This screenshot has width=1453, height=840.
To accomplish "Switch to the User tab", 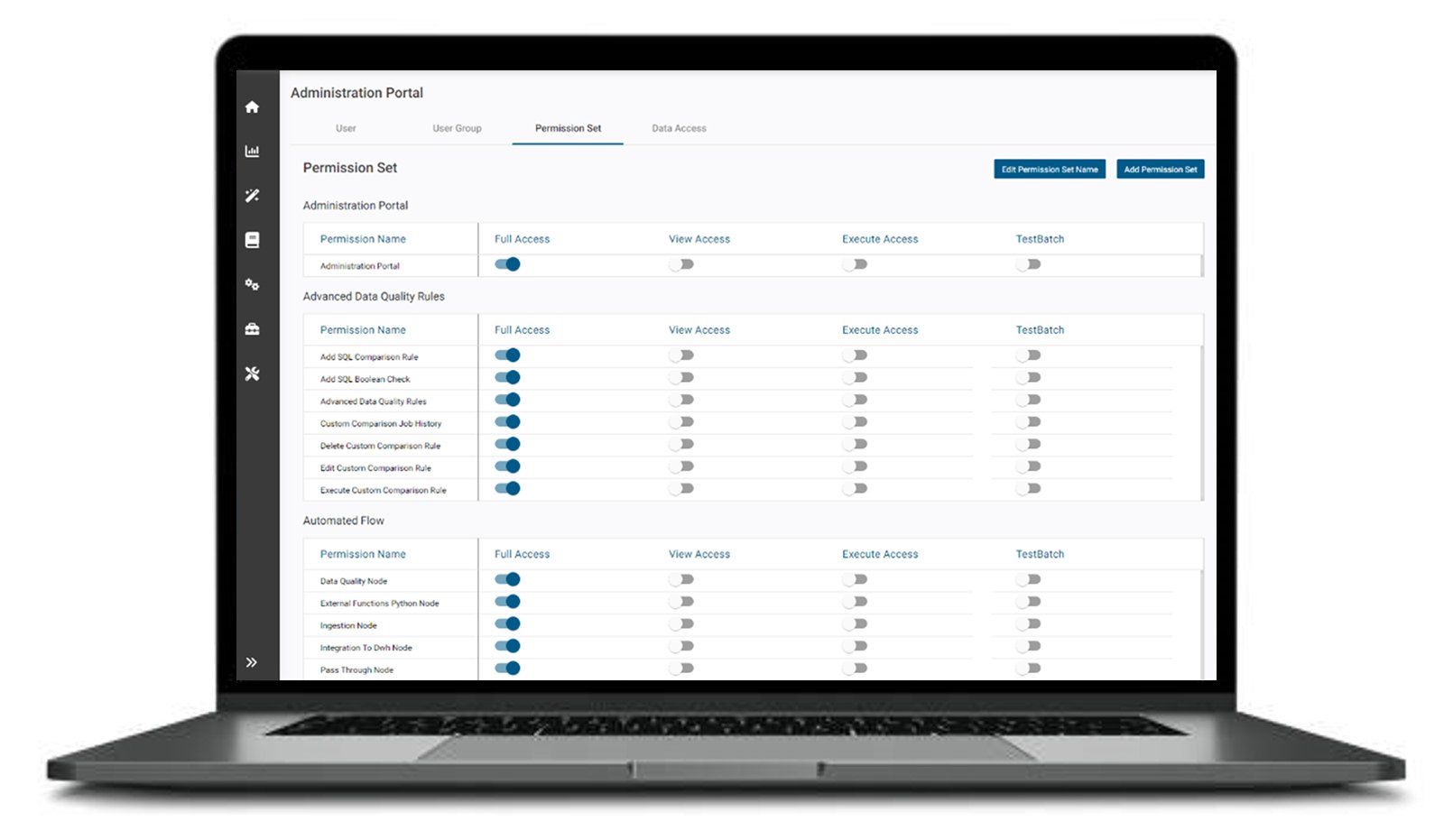I will point(346,128).
